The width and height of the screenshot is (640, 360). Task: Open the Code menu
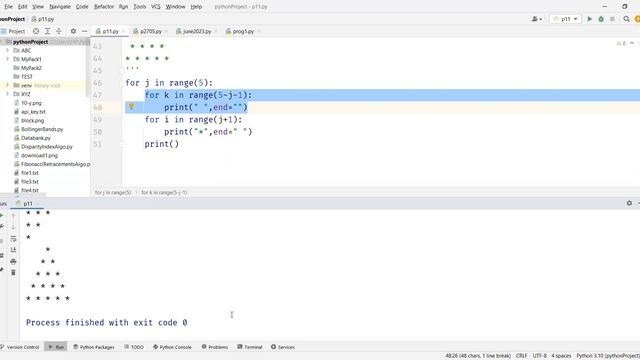[82, 7]
